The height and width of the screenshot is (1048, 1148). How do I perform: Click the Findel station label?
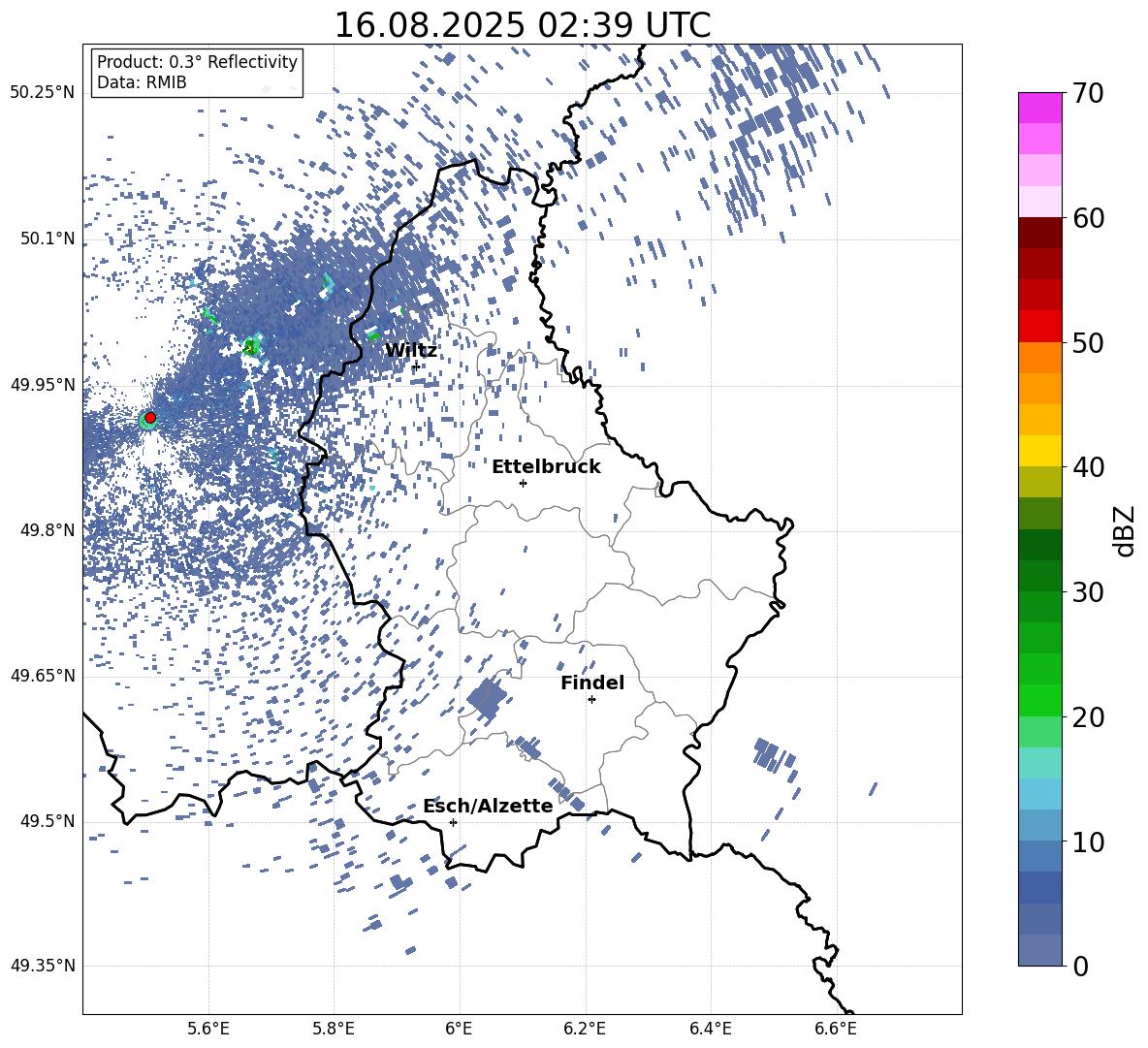(592, 683)
